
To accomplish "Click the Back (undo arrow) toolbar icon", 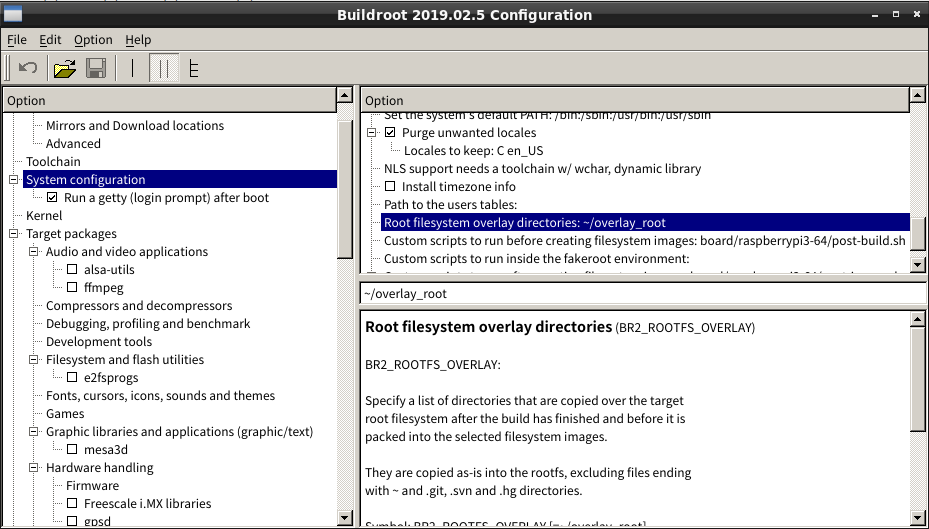I will pyautogui.click(x=27, y=68).
